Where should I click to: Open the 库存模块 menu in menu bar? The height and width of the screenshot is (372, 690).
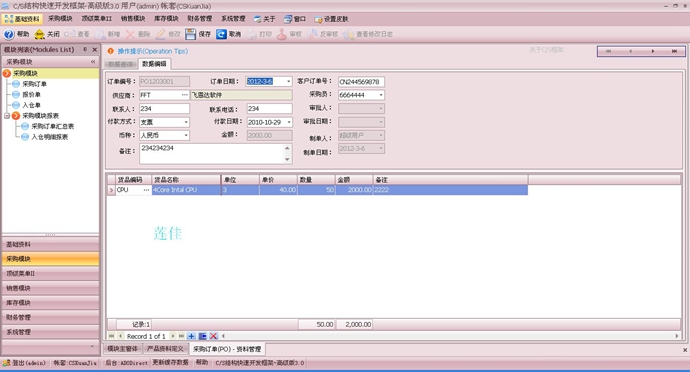[x=166, y=18]
